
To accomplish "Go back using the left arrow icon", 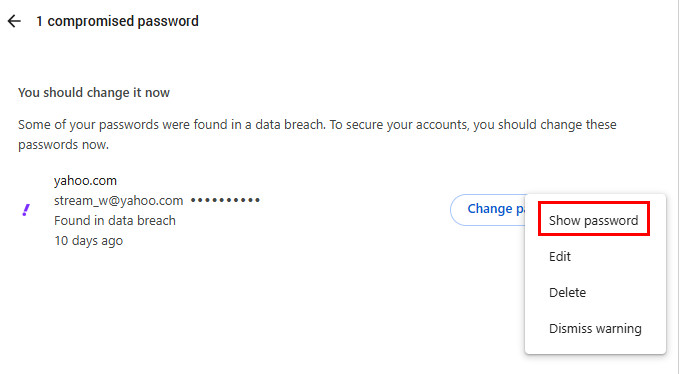I will (14, 21).
